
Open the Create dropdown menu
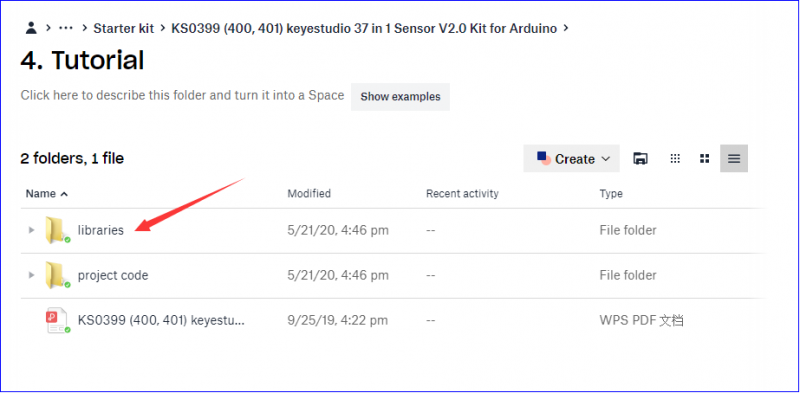coord(571,158)
